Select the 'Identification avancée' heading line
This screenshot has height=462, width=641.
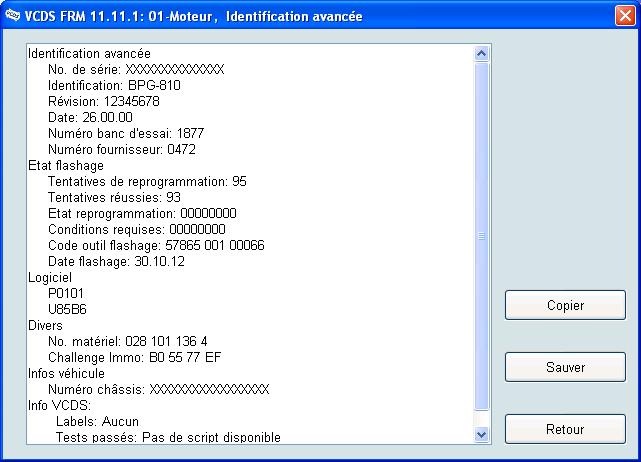[x=89, y=54]
